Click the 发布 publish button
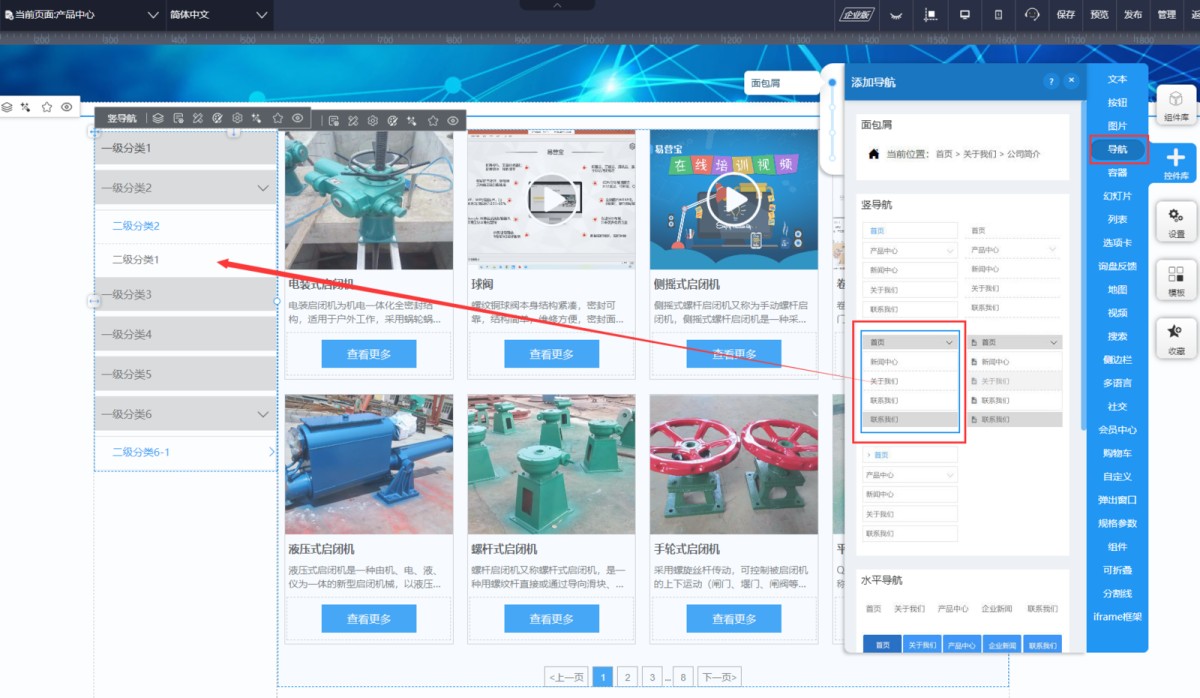This screenshot has height=698, width=1200. coord(1133,15)
